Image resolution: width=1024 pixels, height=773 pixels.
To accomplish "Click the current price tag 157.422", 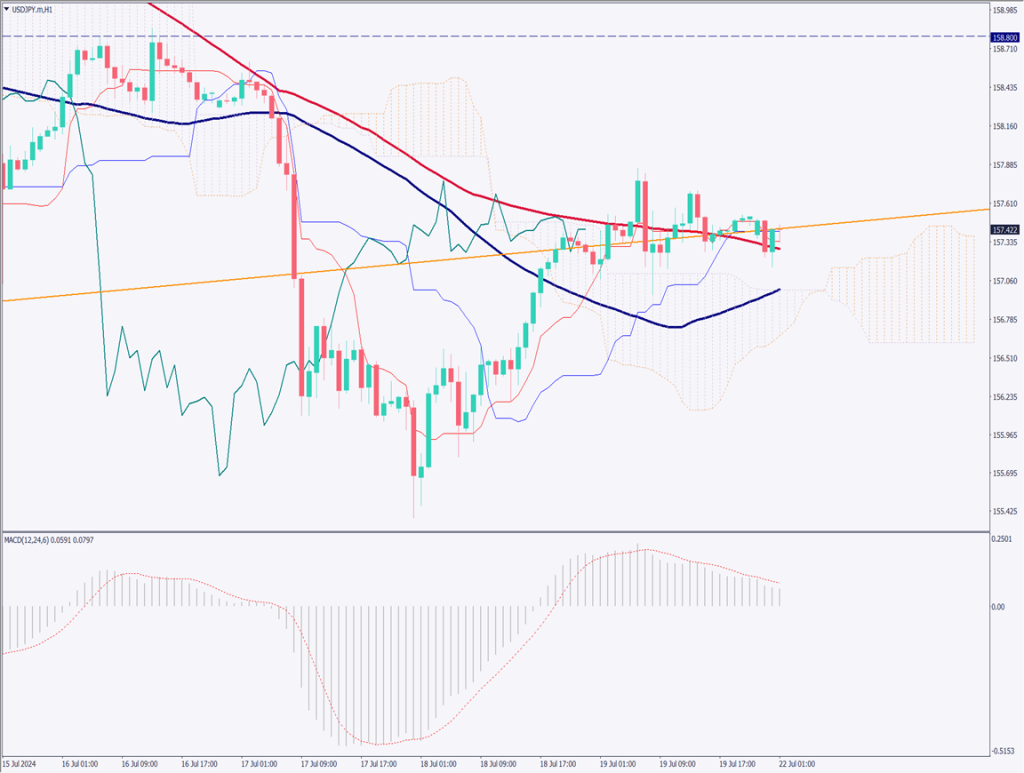I will tap(1005, 229).
